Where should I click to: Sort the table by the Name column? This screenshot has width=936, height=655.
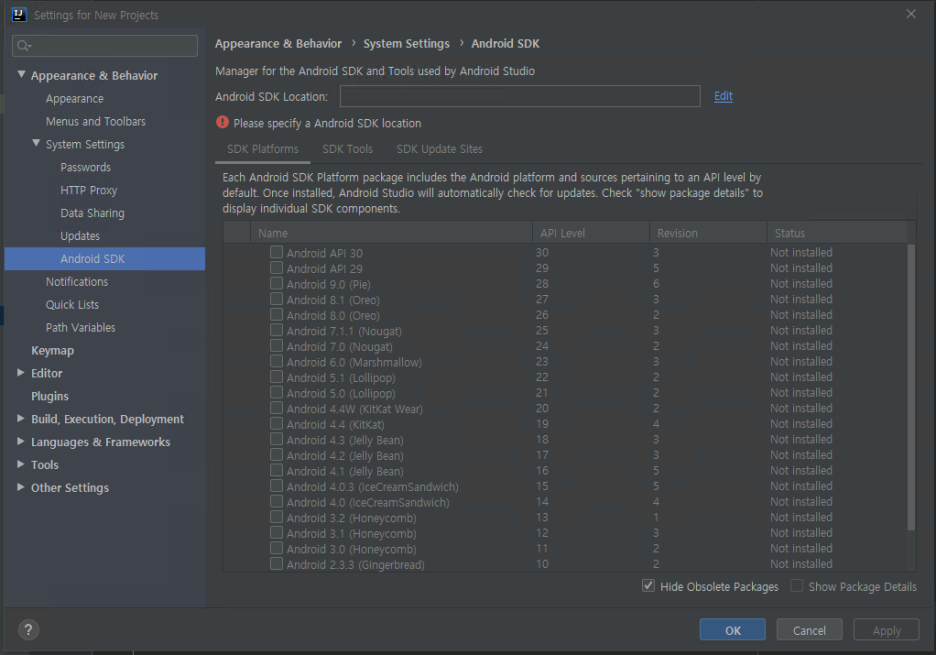[x=392, y=233]
